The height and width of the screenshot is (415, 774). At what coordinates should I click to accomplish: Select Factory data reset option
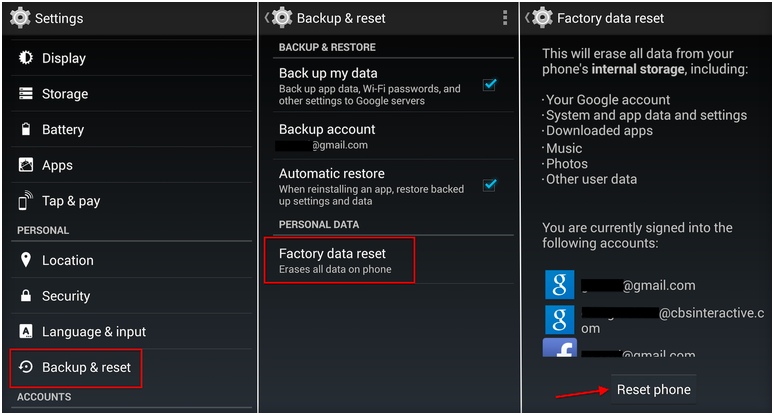(338, 260)
